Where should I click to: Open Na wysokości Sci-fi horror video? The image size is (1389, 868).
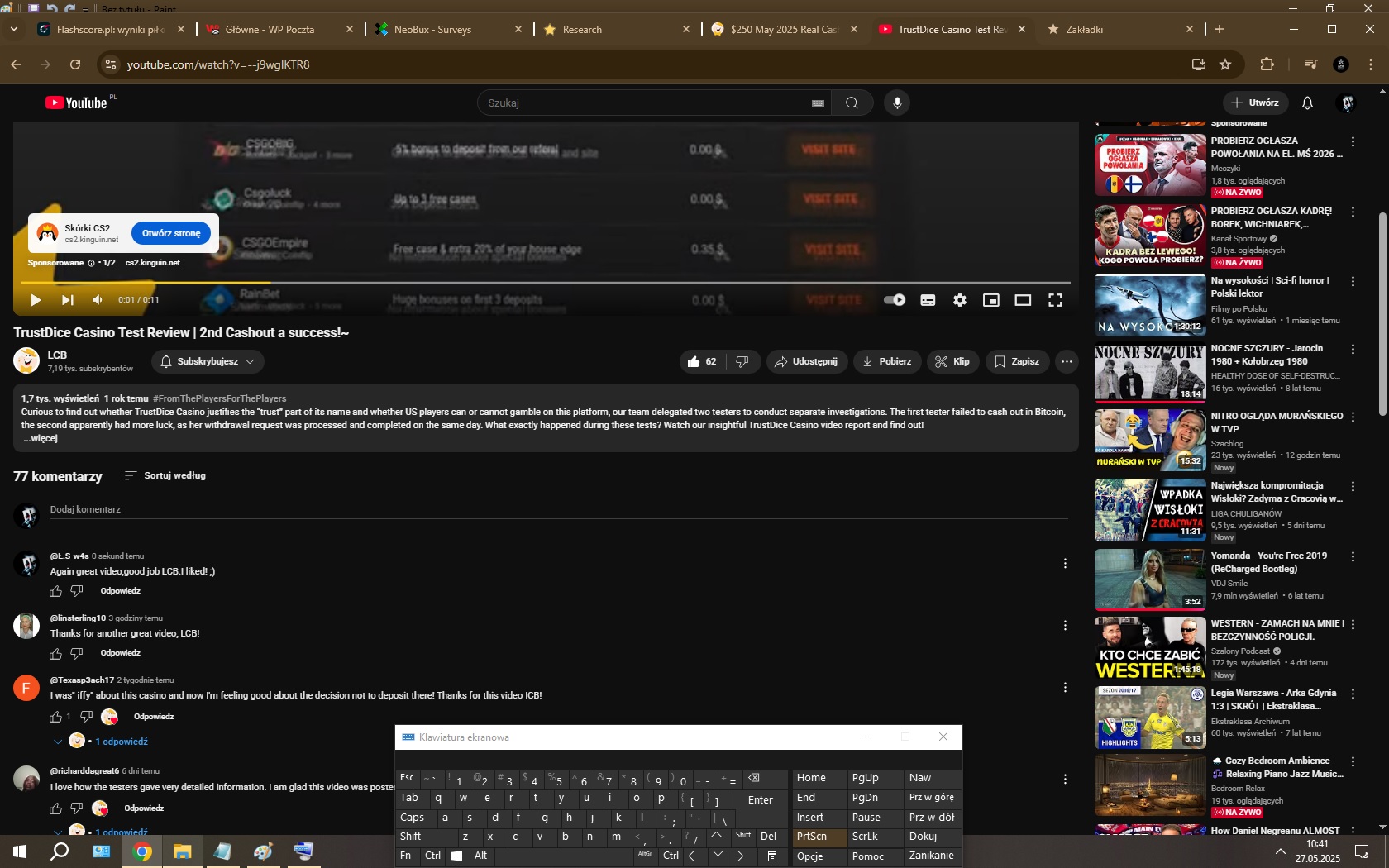1150,304
